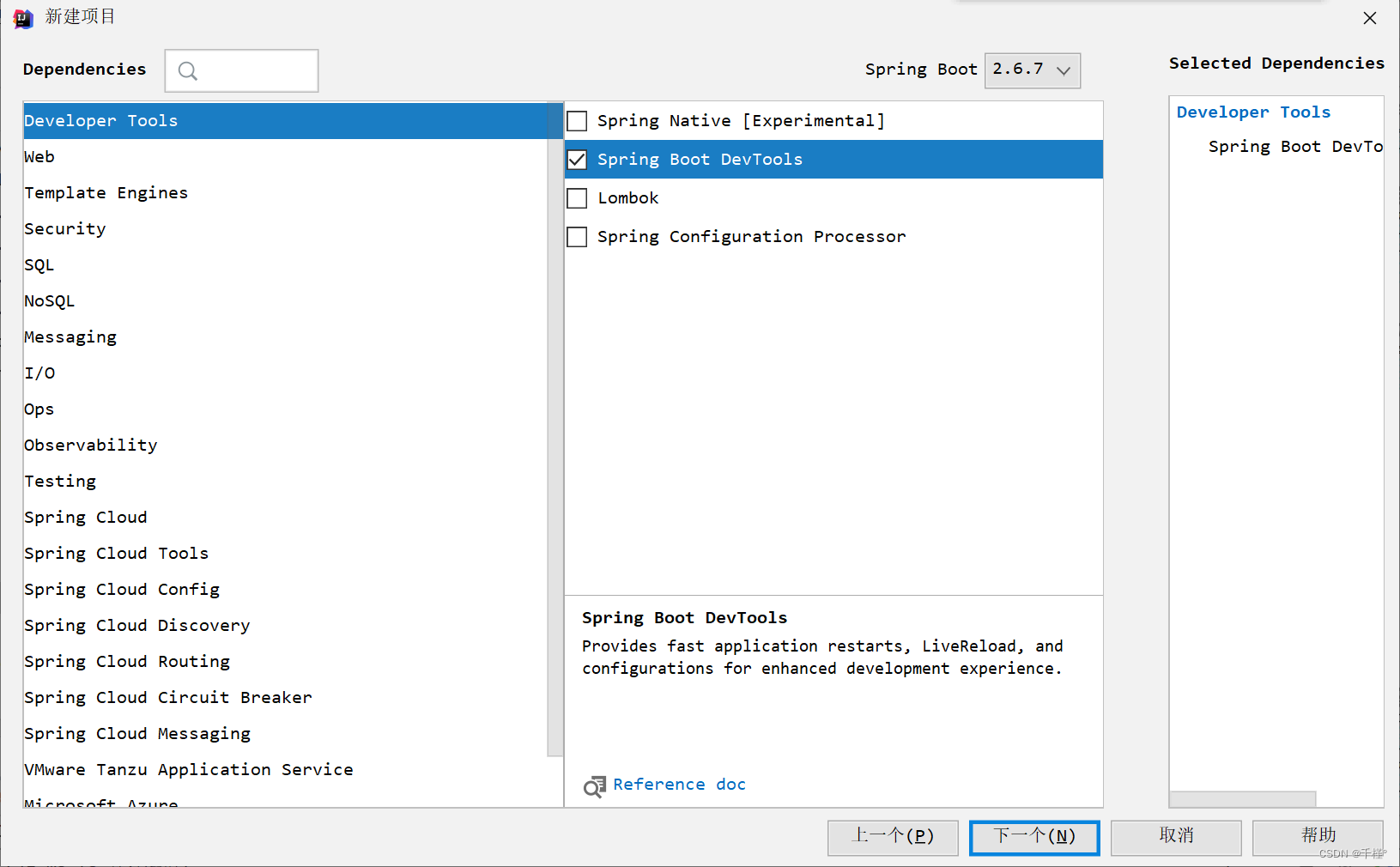Select Developer Tools category
1400x867 pixels.
[285, 121]
